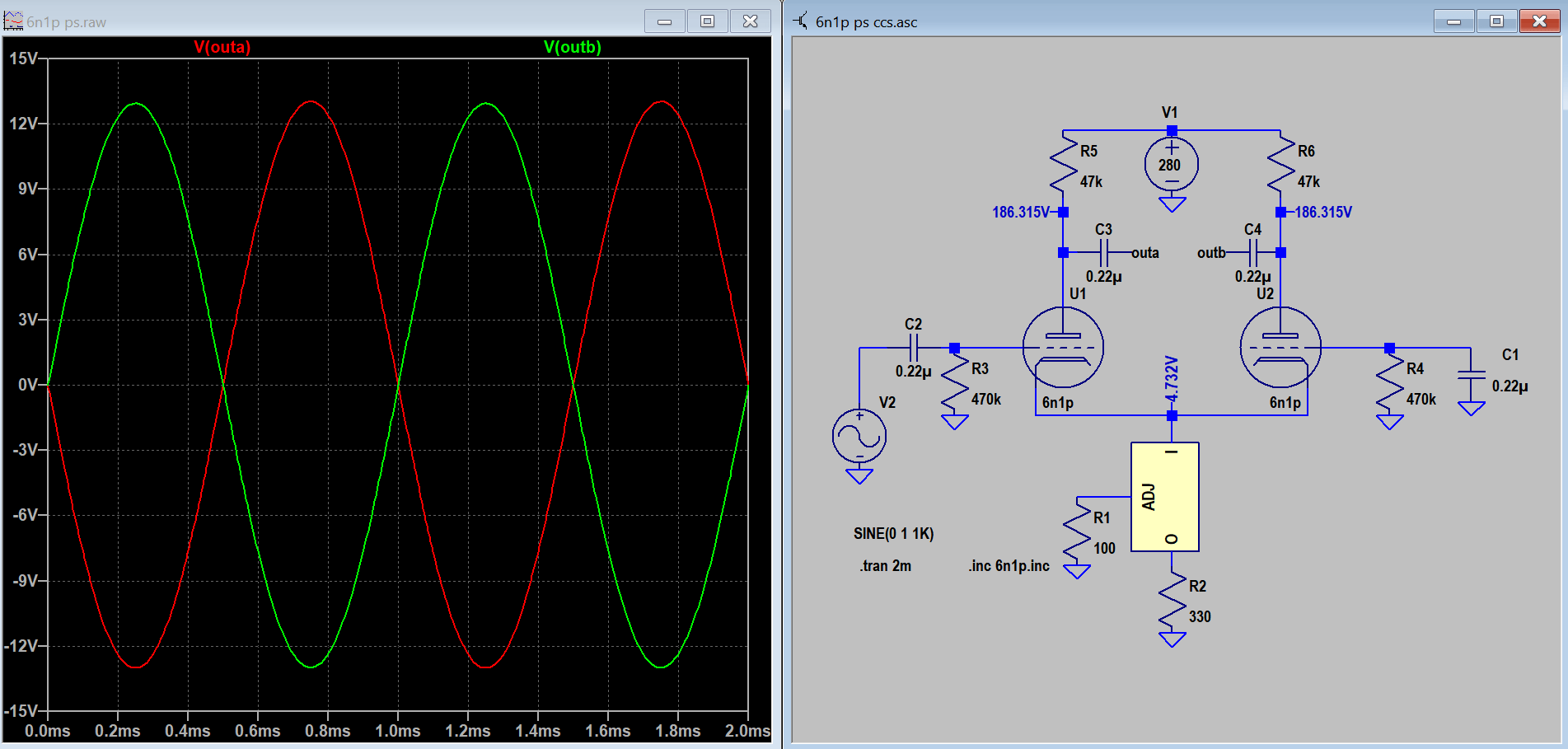
Task: Click the V(outa) trace label
Action: [222, 47]
